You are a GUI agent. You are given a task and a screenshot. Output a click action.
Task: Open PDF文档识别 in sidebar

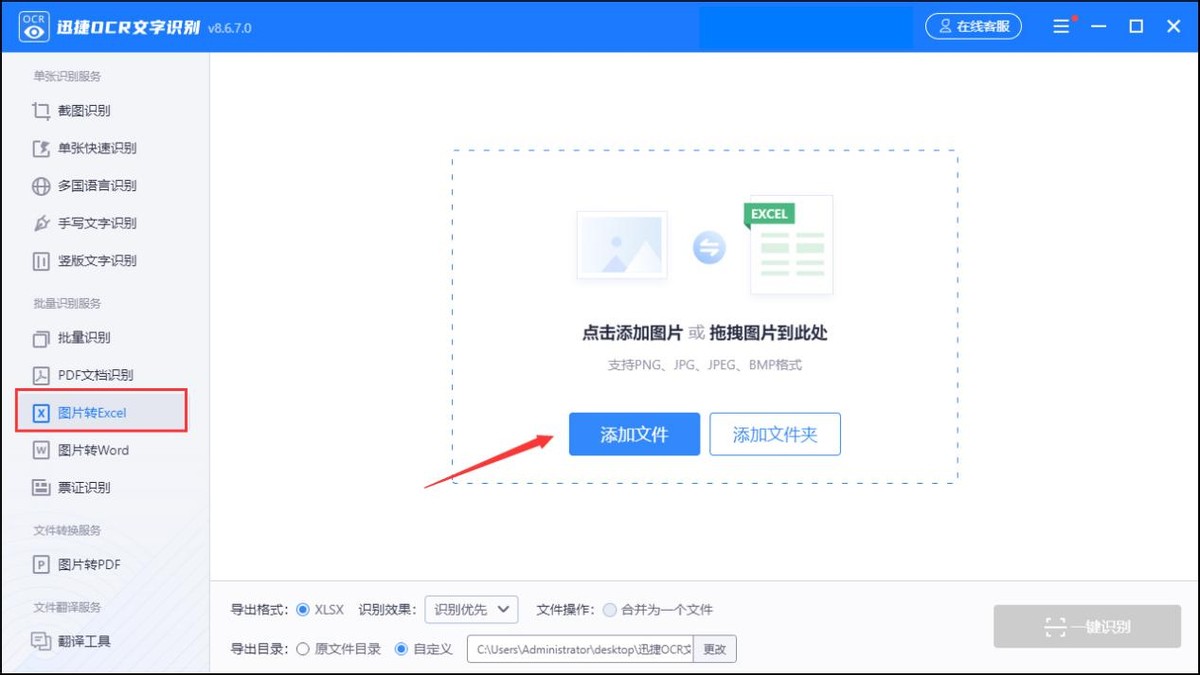[x=96, y=375]
